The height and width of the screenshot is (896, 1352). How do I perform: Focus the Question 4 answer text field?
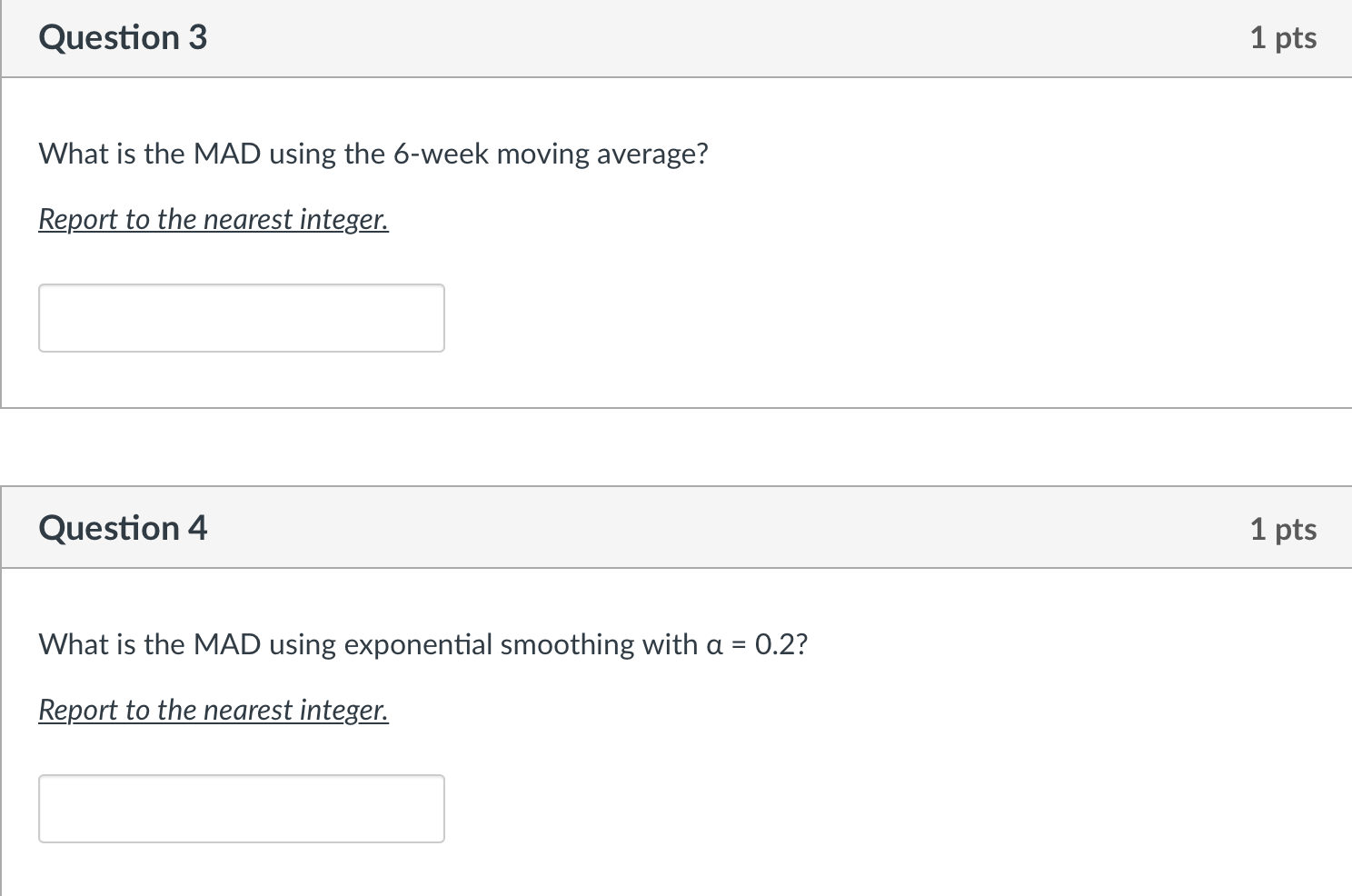[x=241, y=809]
